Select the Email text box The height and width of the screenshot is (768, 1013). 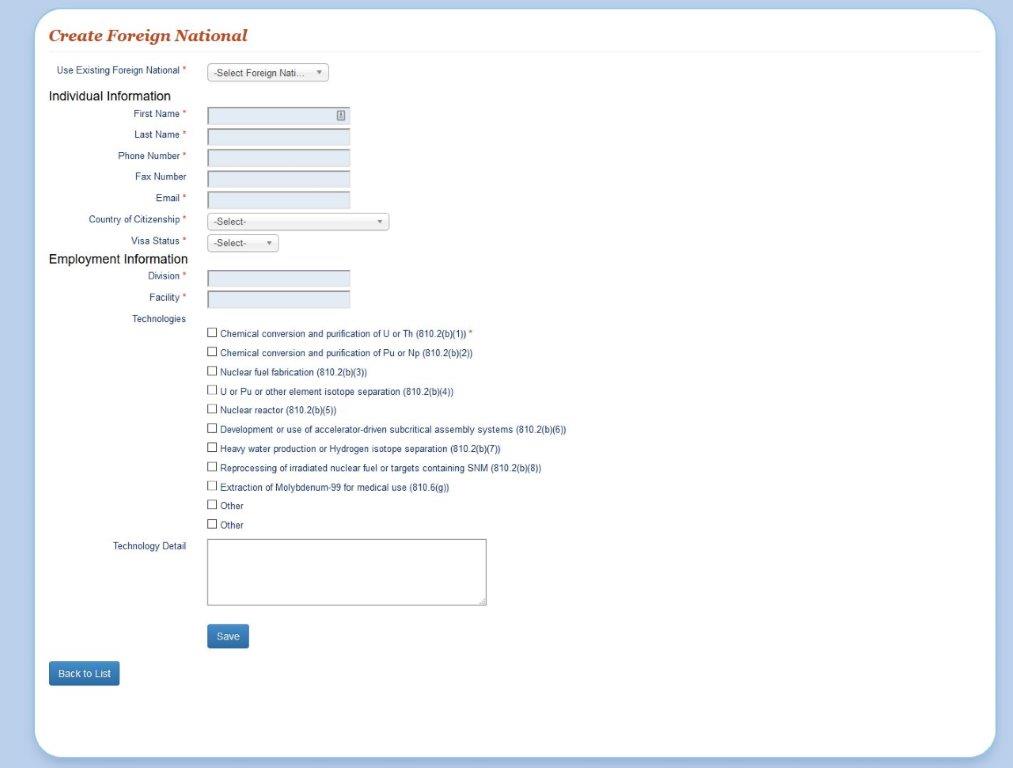(278, 199)
